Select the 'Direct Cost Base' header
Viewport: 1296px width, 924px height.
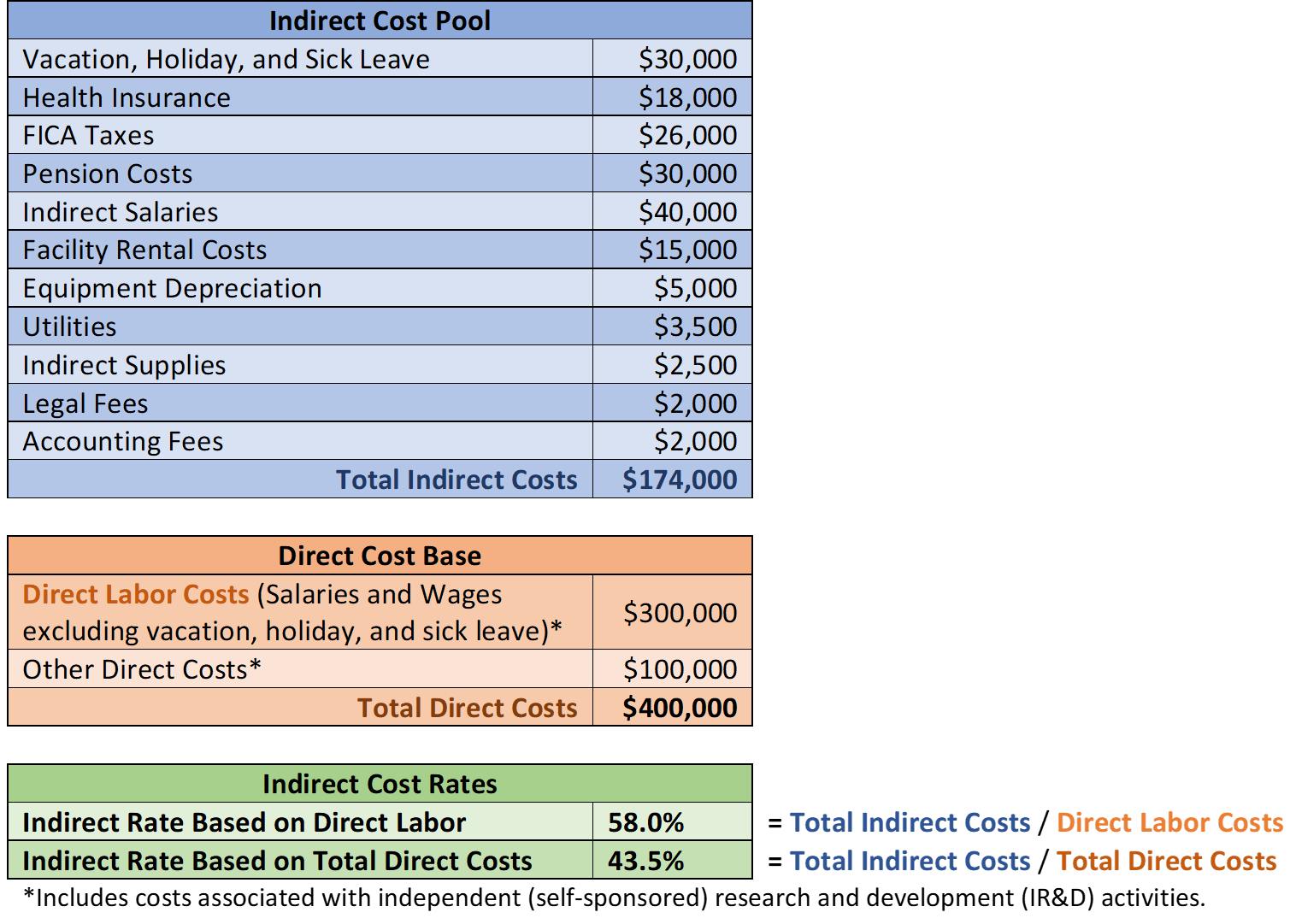[x=380, y=556]
